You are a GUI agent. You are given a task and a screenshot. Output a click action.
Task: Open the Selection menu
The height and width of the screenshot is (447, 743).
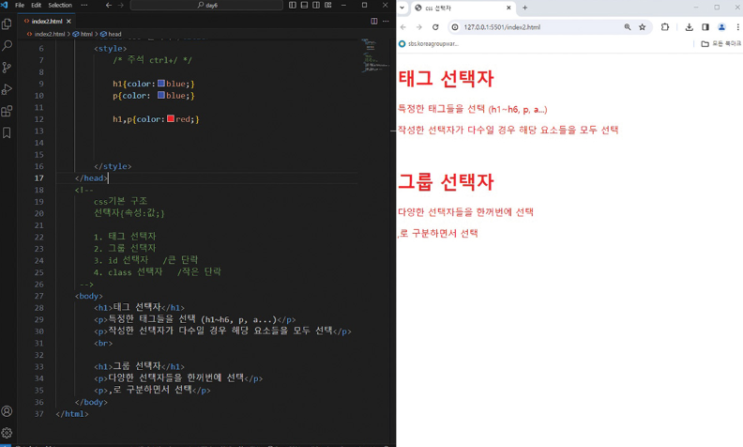[x=60, y=5]
